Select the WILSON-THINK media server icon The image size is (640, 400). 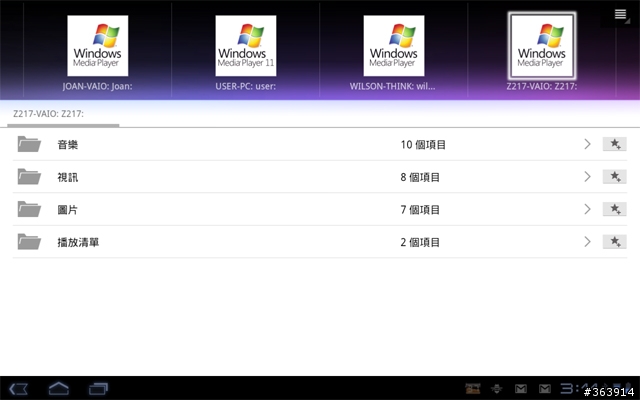coord(394,46)
